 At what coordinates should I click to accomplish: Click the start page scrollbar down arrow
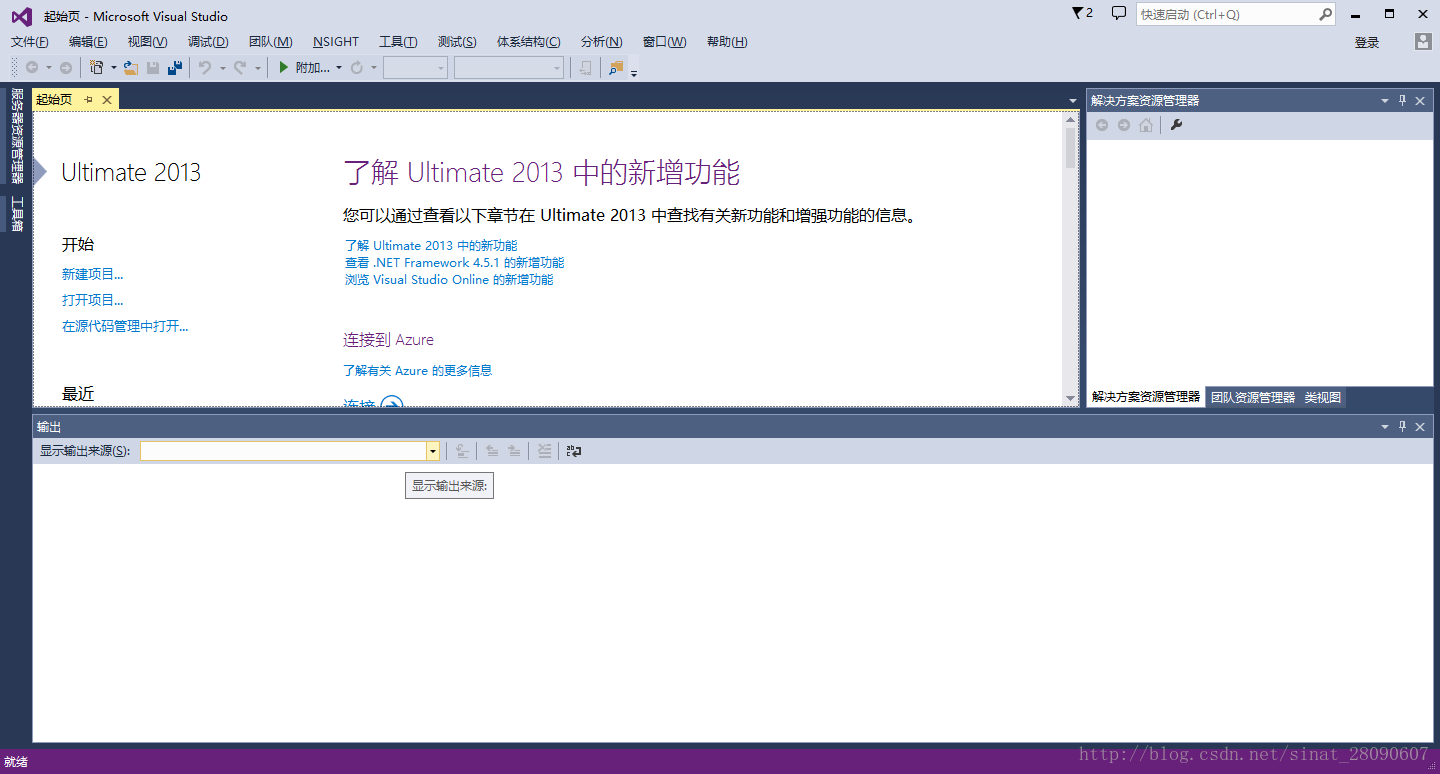coord(1070,398)
